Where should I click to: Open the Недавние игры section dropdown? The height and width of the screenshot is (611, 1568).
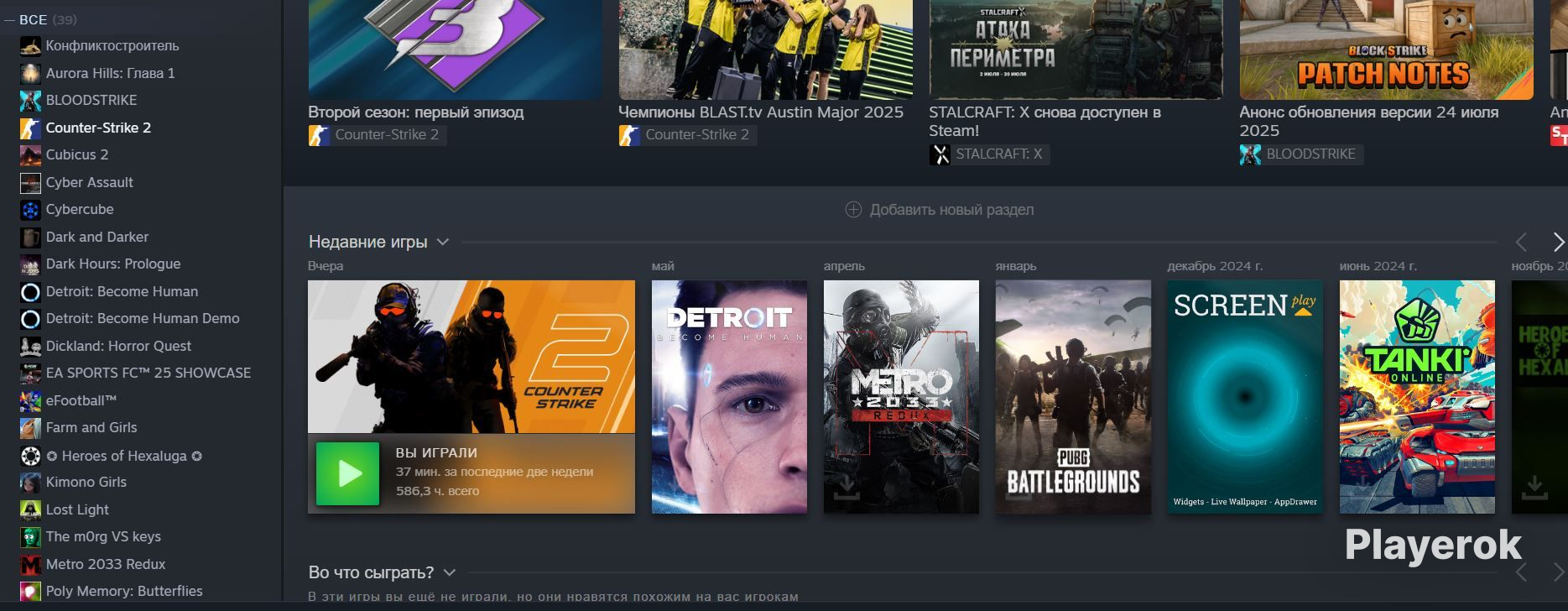point(443,243)
